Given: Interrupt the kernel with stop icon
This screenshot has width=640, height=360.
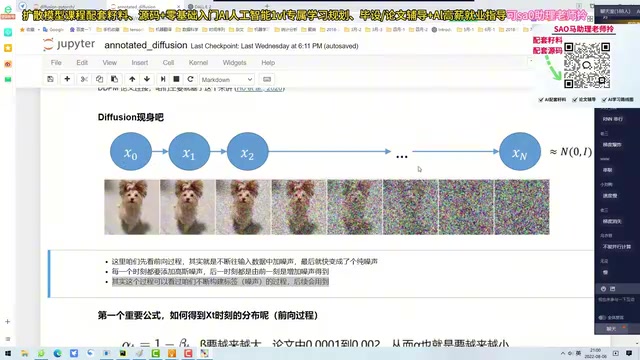Looking at the screenshot, I should (x=176, y=79).
